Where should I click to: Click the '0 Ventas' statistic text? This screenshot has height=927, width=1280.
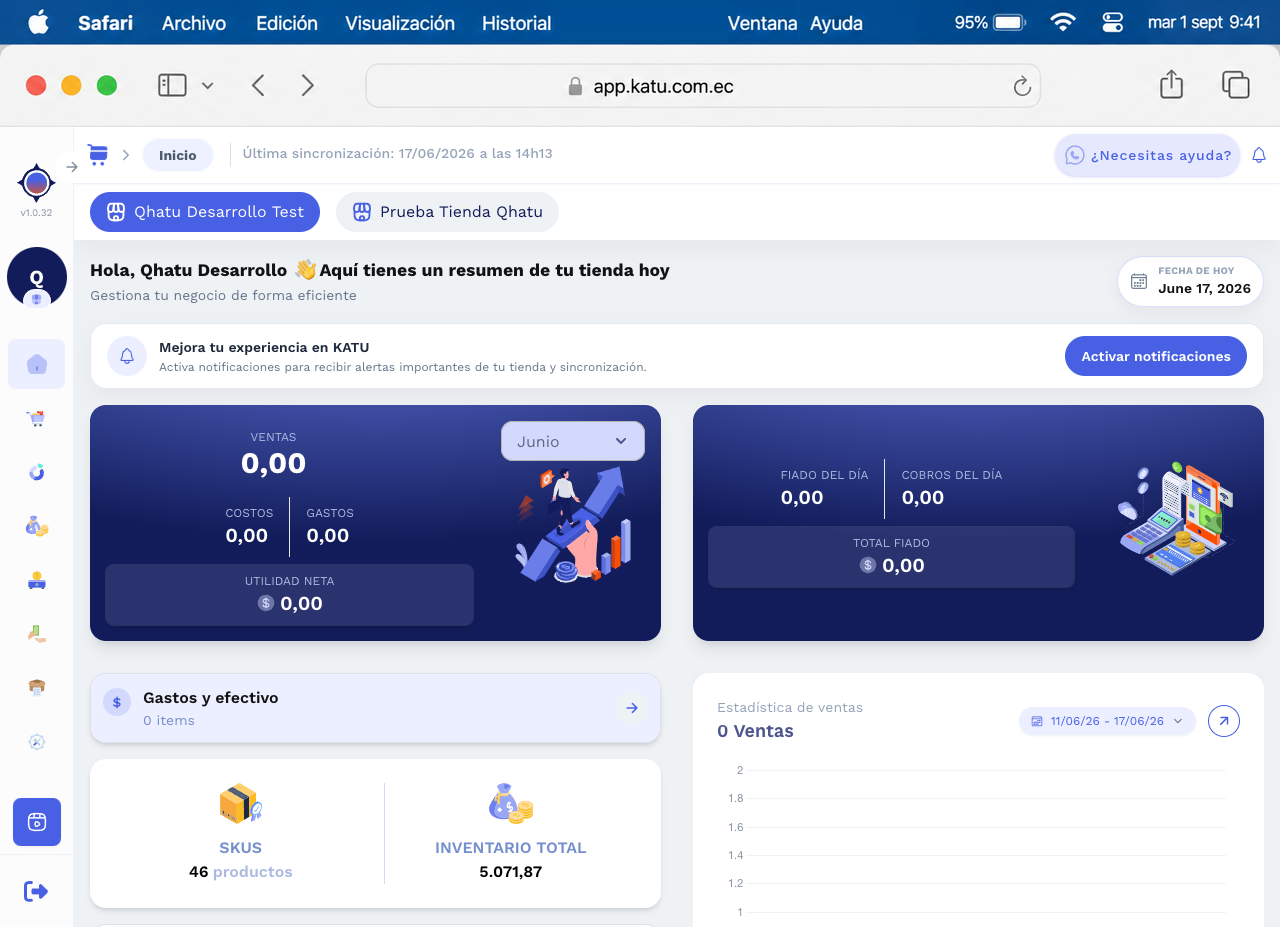click(x=755, y=731)
